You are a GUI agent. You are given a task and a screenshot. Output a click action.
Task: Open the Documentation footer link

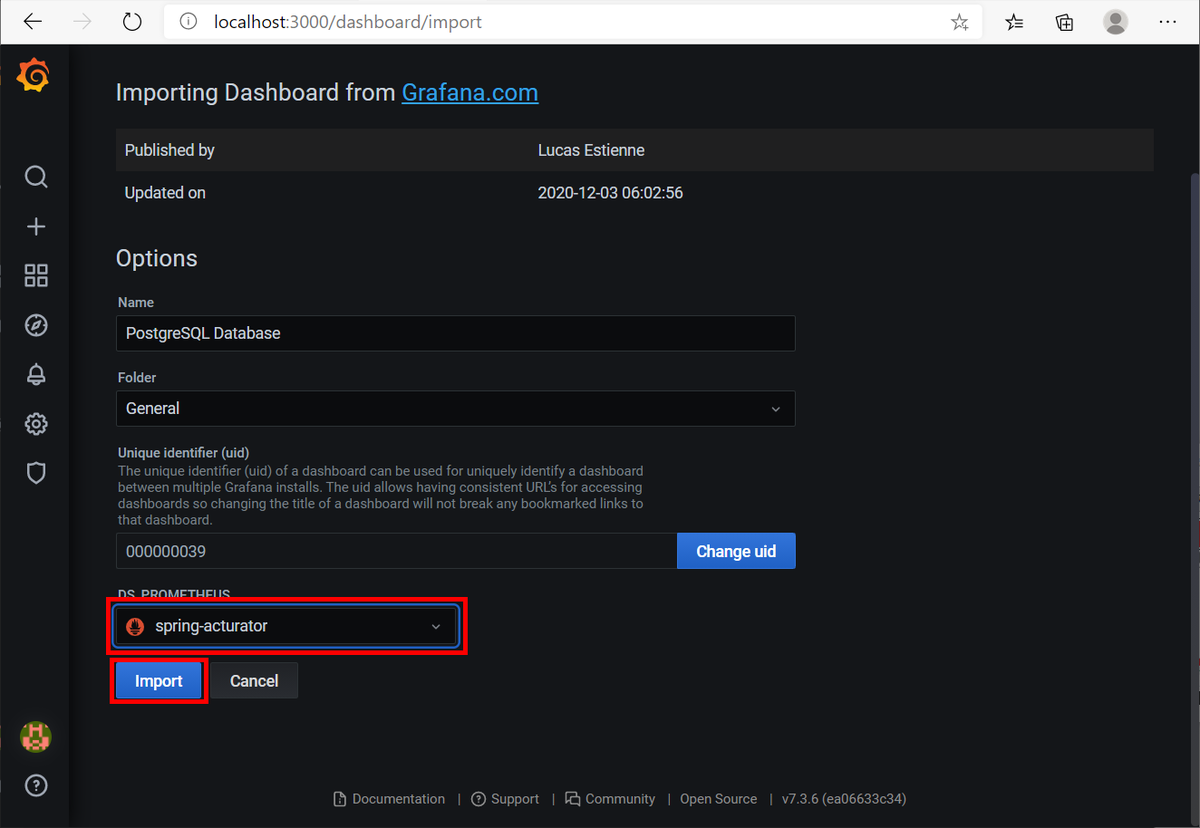[x=390, y=799]
